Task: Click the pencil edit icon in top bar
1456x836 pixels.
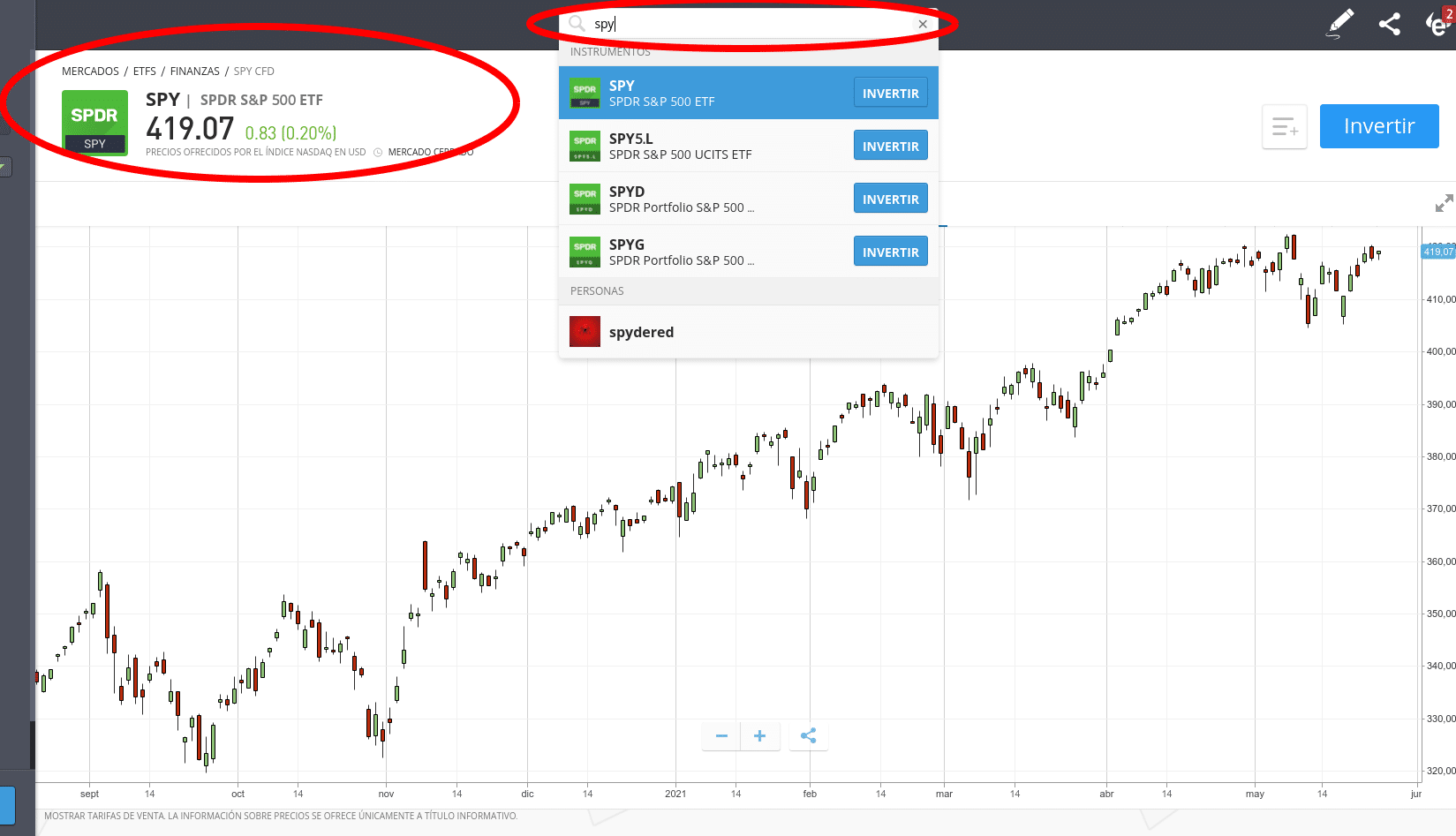Action: [1340, 23]
